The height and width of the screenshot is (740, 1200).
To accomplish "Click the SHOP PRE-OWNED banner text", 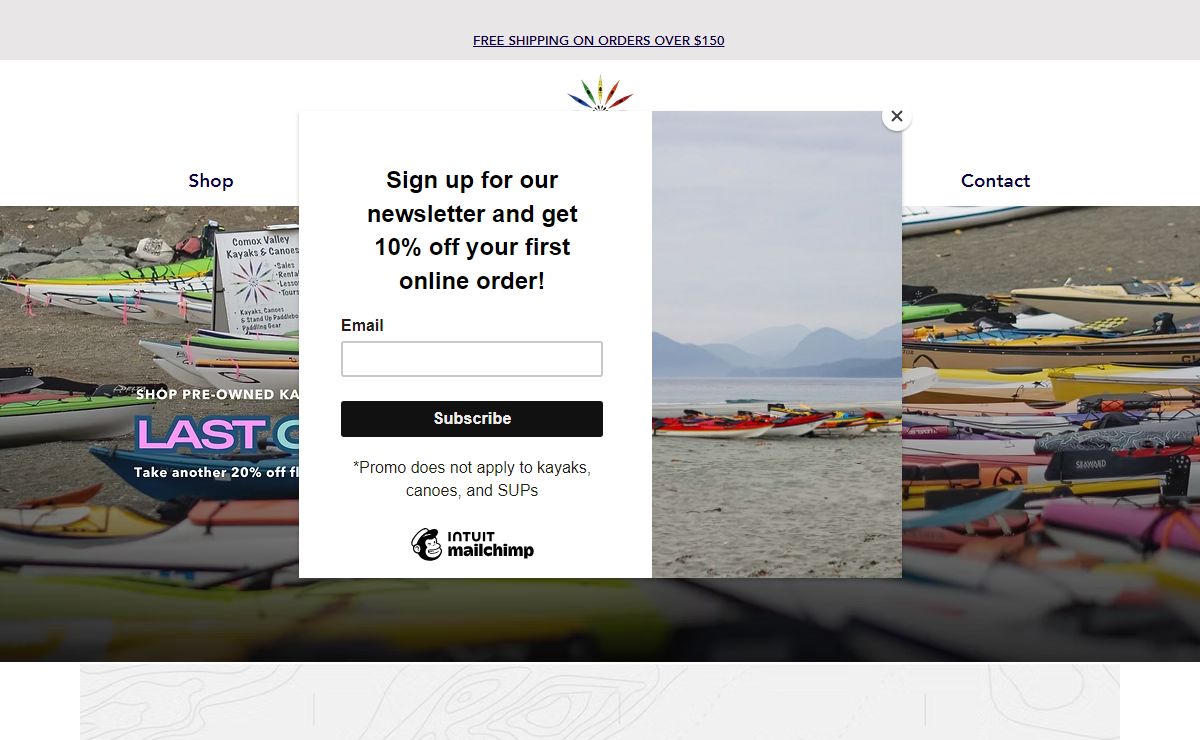I will coord(217,394).
